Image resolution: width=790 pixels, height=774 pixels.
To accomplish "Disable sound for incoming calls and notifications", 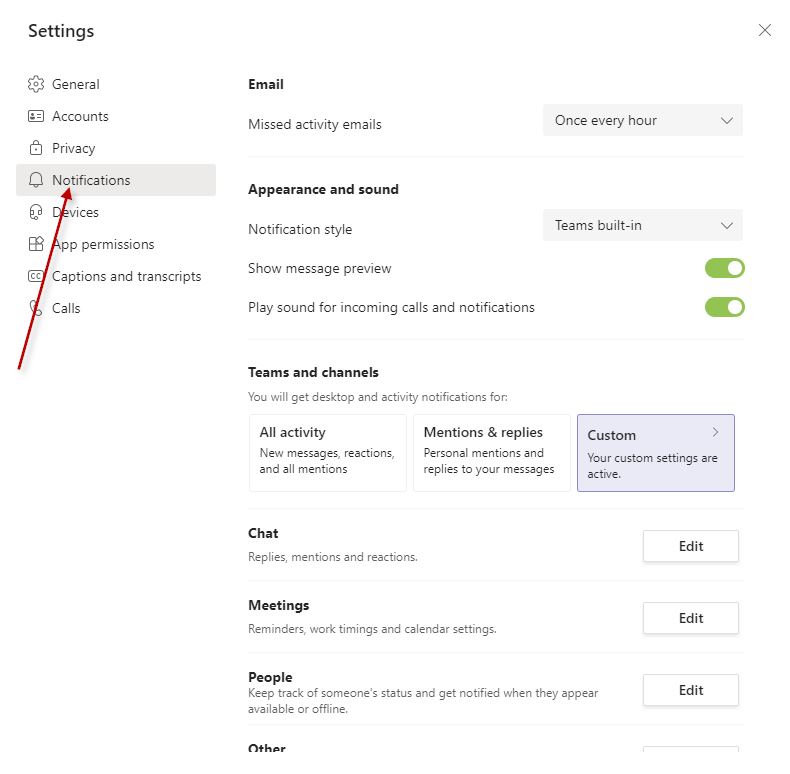I will point(725,307).
